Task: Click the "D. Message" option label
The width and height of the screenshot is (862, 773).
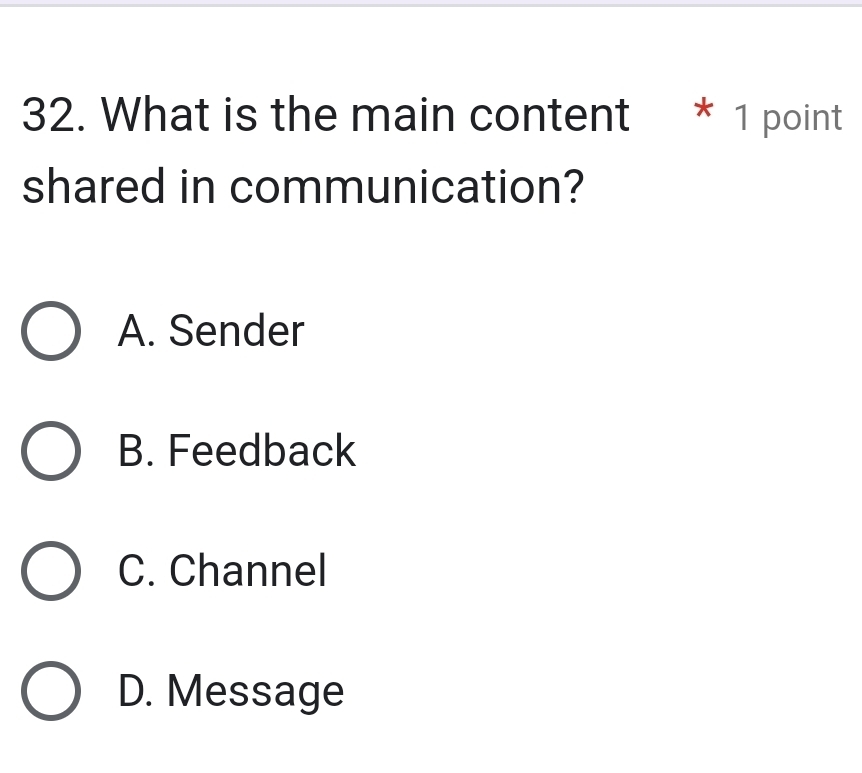Action: click(x=230, y=691)
